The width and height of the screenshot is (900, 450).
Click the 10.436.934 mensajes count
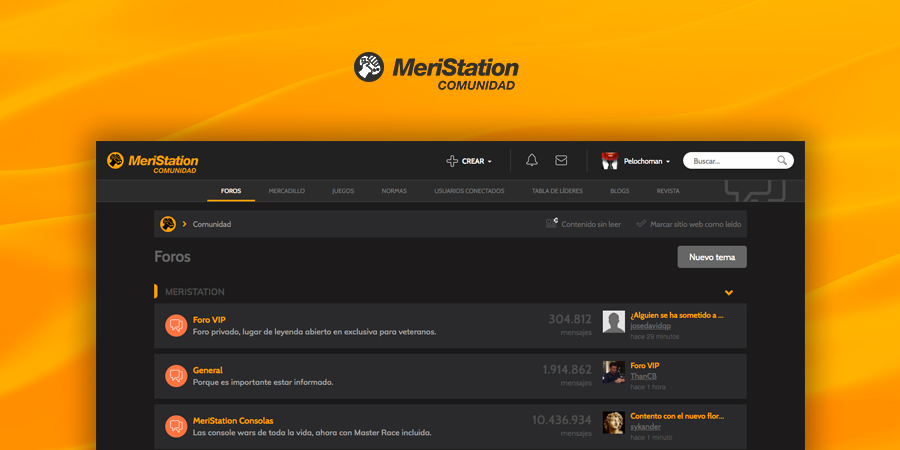click(x=561, y=425)
